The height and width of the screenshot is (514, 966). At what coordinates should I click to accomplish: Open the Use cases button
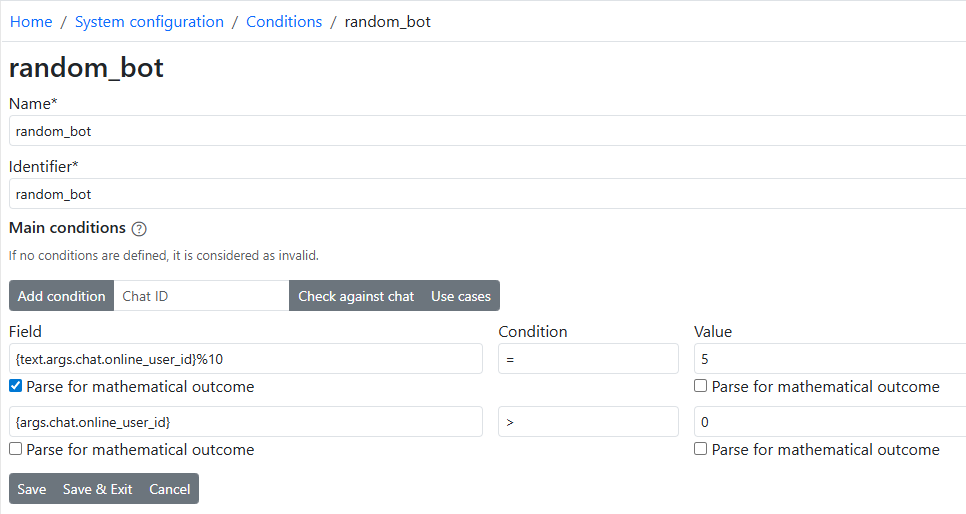461,296
